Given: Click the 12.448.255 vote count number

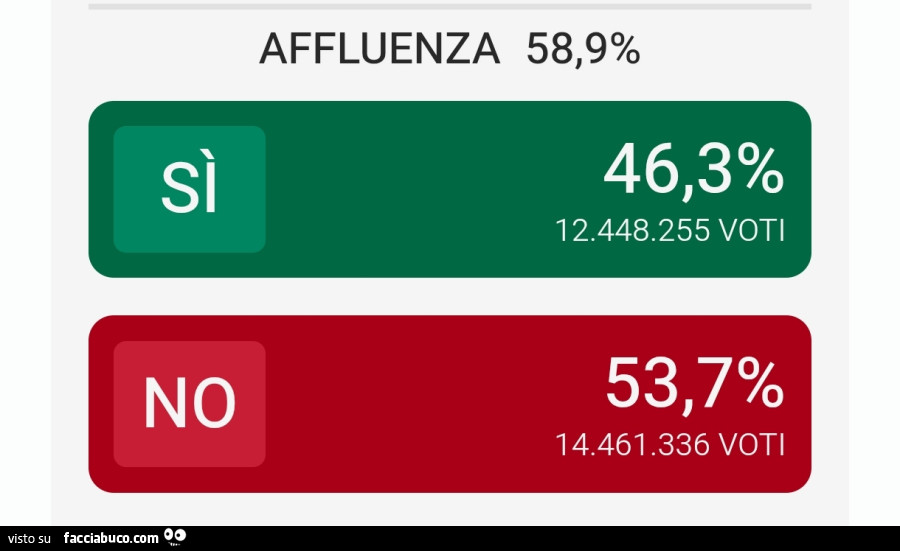Looking at the screenshot, I should tap(632, 231).
